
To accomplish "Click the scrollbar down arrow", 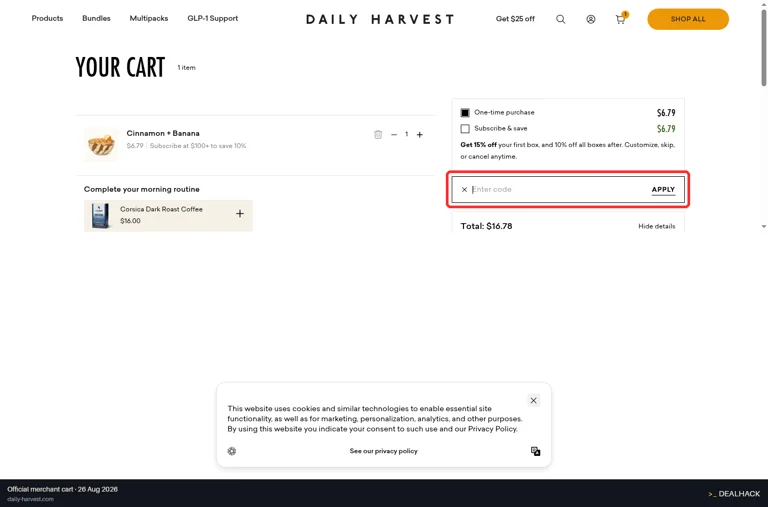I will point(764,226).
